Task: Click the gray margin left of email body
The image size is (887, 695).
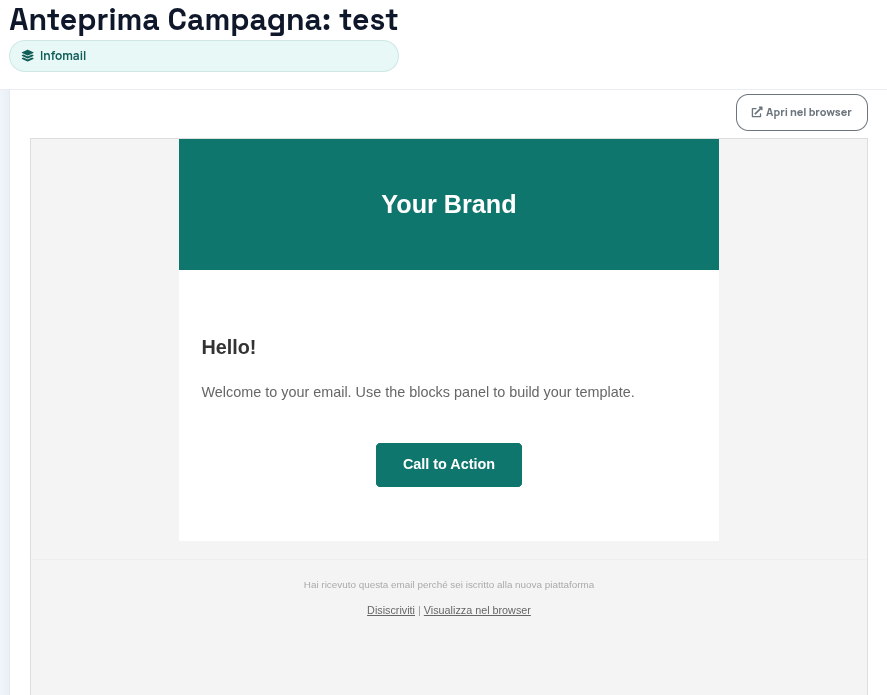Action: (x=105, y=350)
